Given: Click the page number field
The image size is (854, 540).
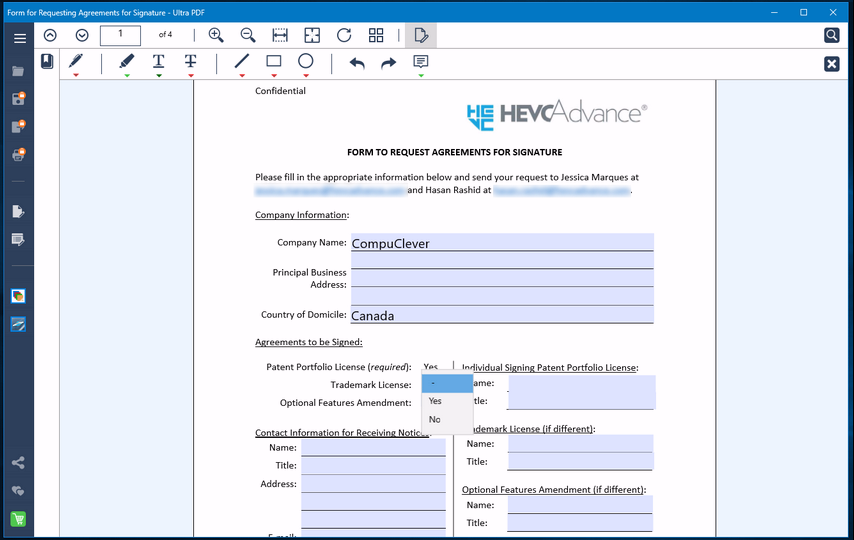Looking at the screenshot, I should (120, 35).
